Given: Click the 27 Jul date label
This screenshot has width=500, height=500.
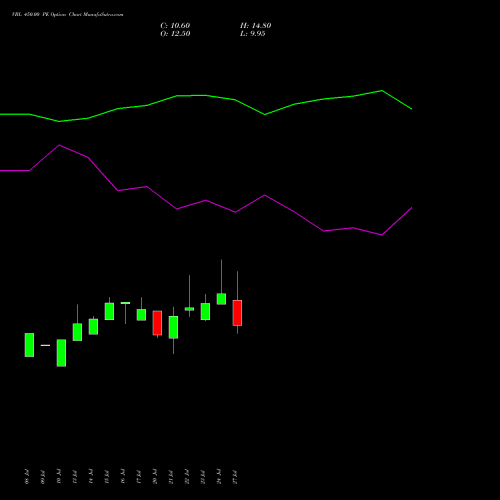Looking at the screenshot, I should [235, 477].
